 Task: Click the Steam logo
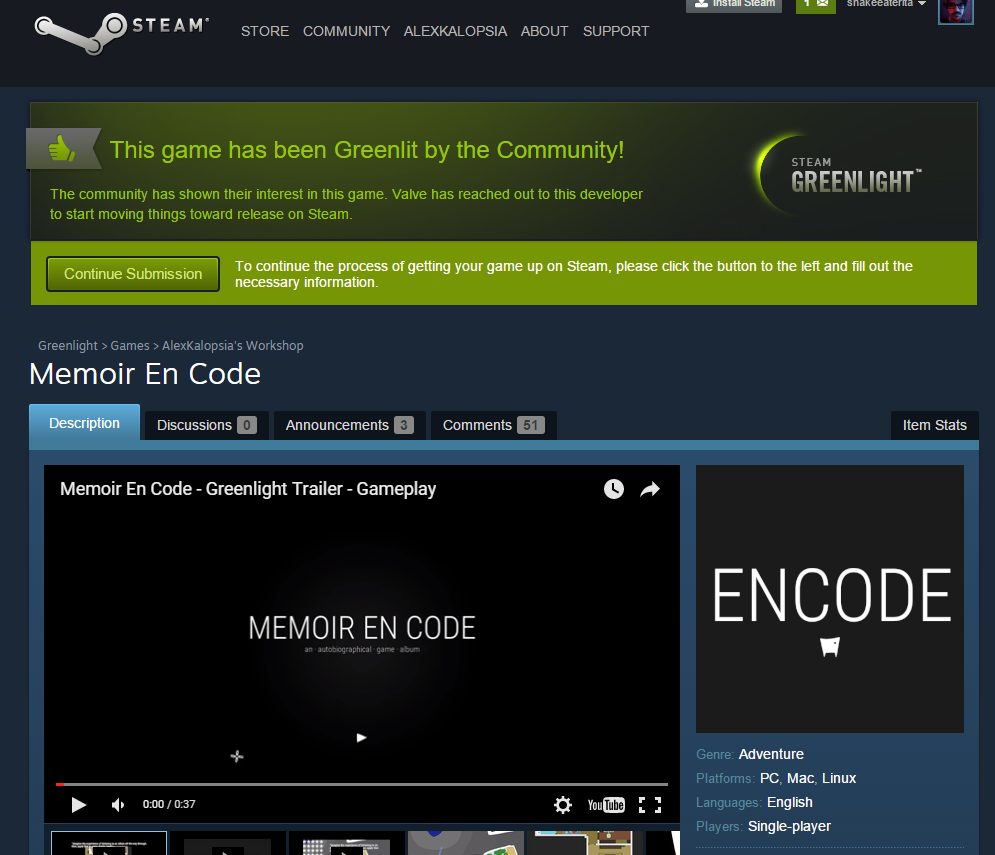pyautogui.click(x=122, y=32)
